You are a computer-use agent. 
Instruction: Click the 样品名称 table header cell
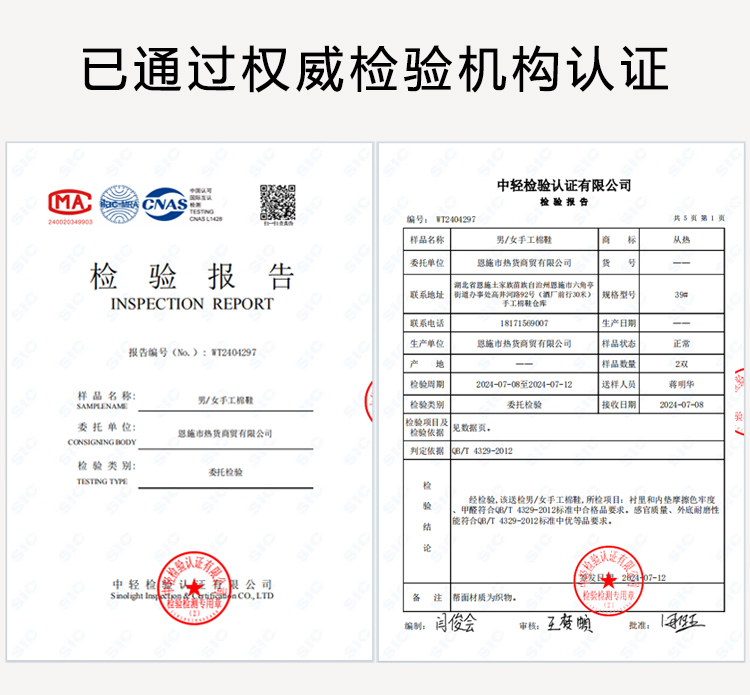pos(427,240)
